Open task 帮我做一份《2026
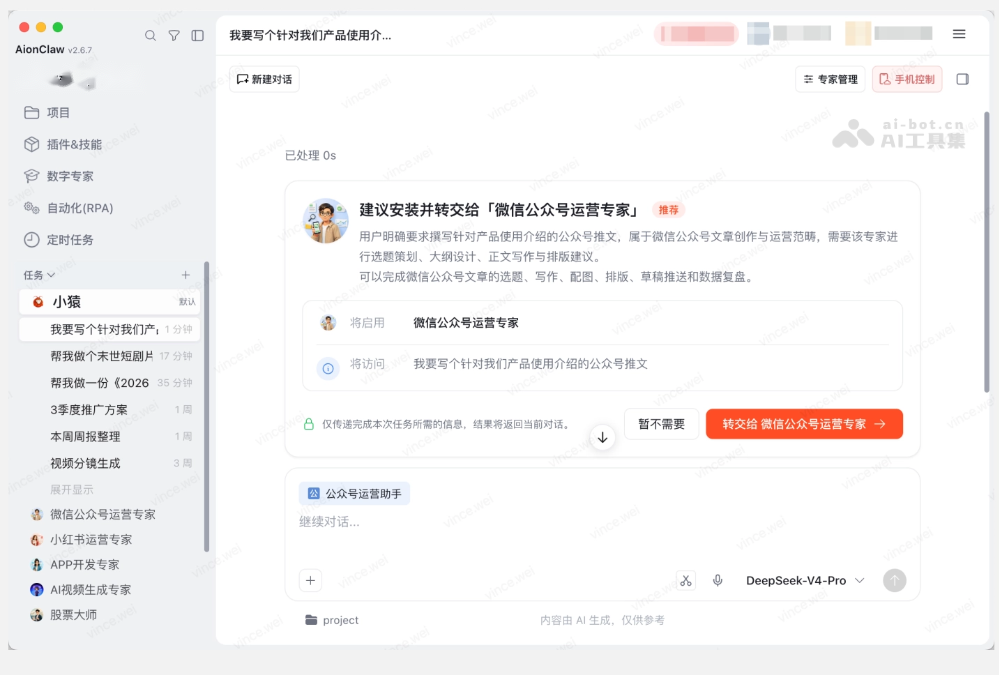999x675 pixels. (110, 383)
